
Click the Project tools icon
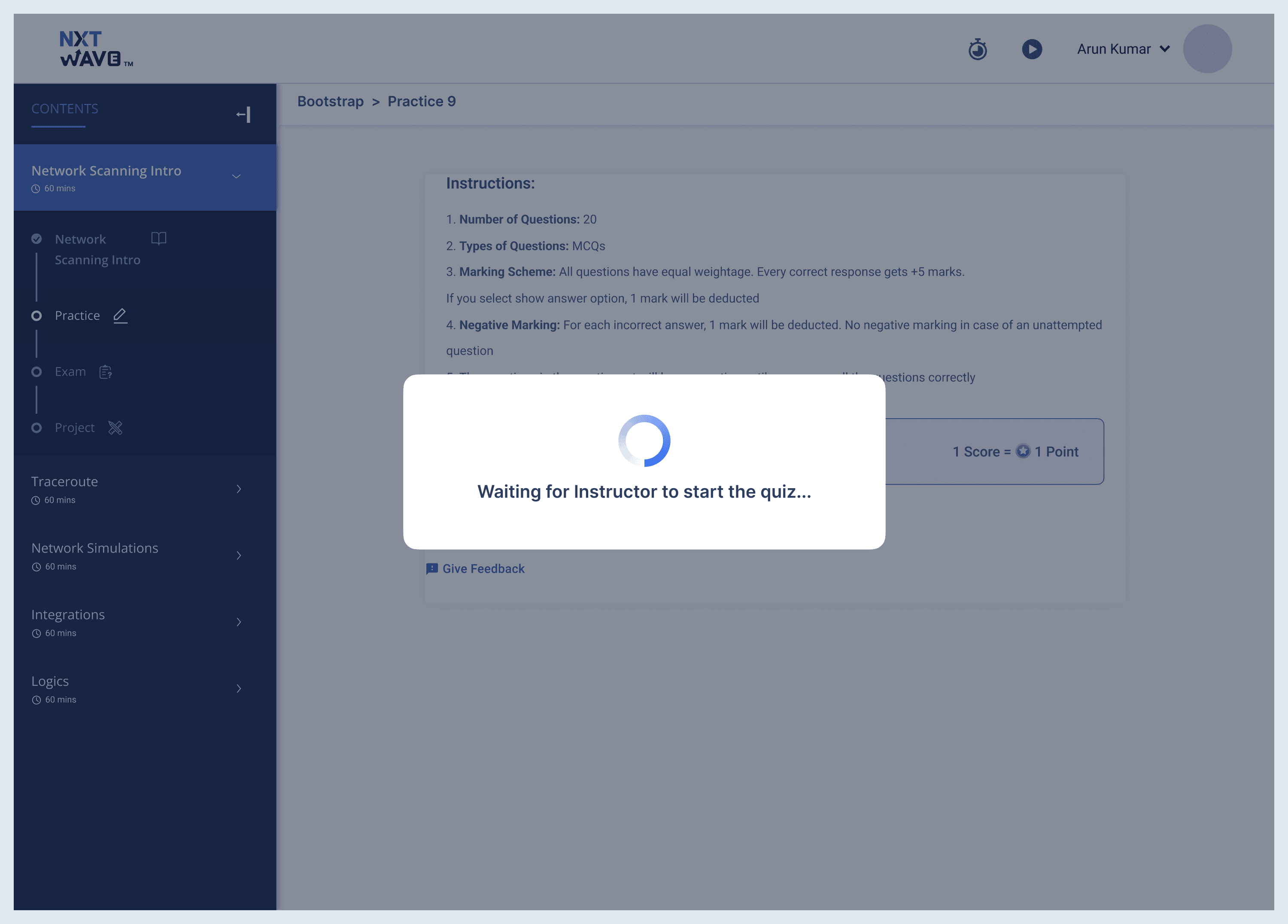click(x=115, y=428)
